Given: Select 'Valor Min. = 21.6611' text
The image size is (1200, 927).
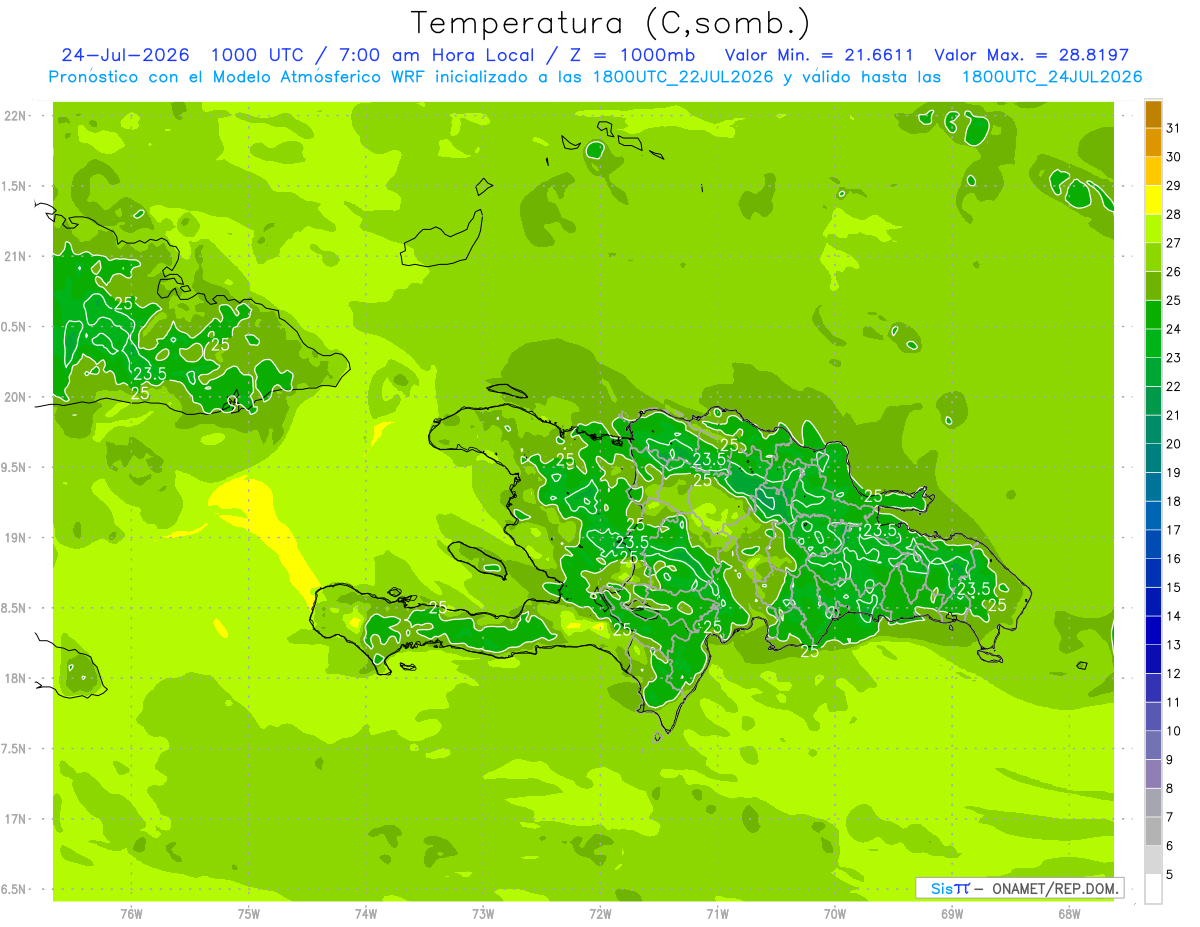Looking at the screenshot, I should pyautogui.click(x=819, y=55).
